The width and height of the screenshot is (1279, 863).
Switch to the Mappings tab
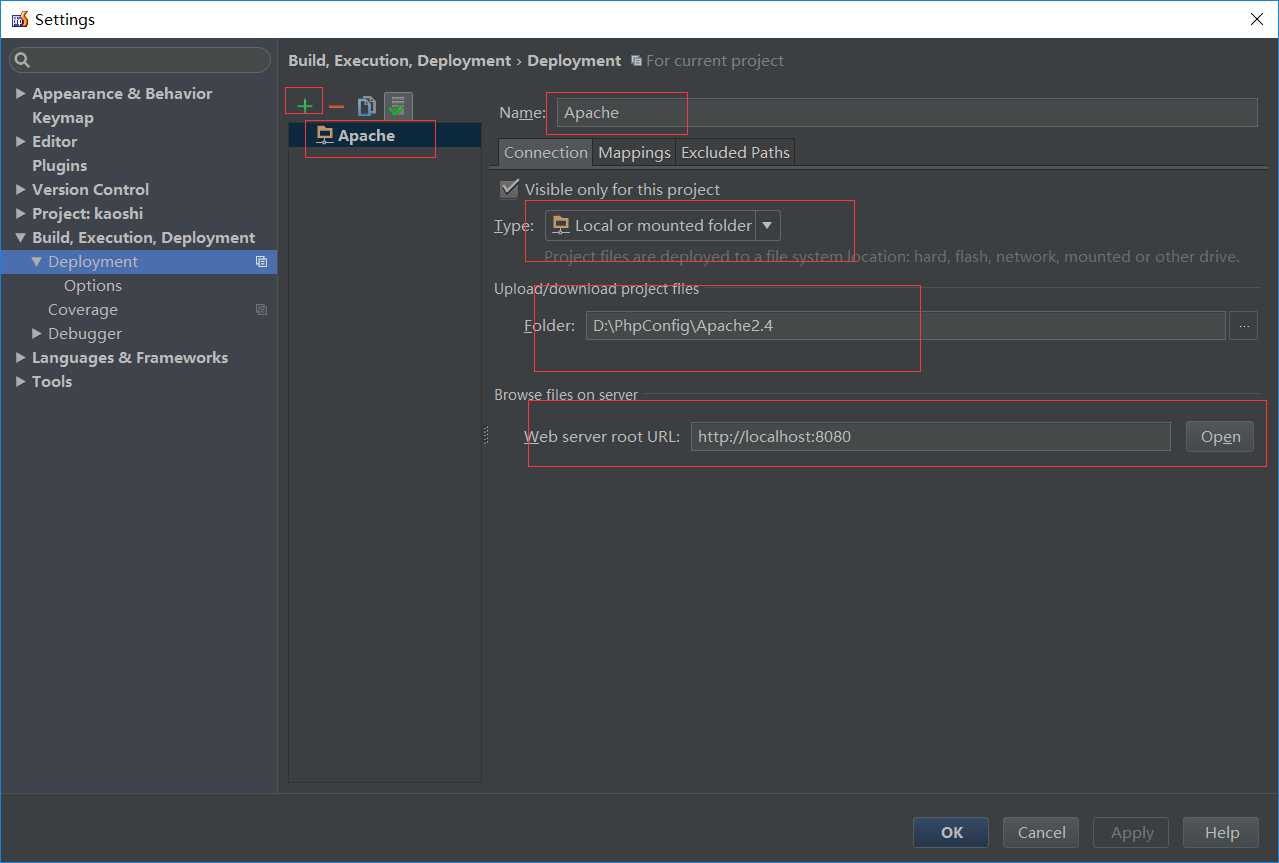[634, 152]
